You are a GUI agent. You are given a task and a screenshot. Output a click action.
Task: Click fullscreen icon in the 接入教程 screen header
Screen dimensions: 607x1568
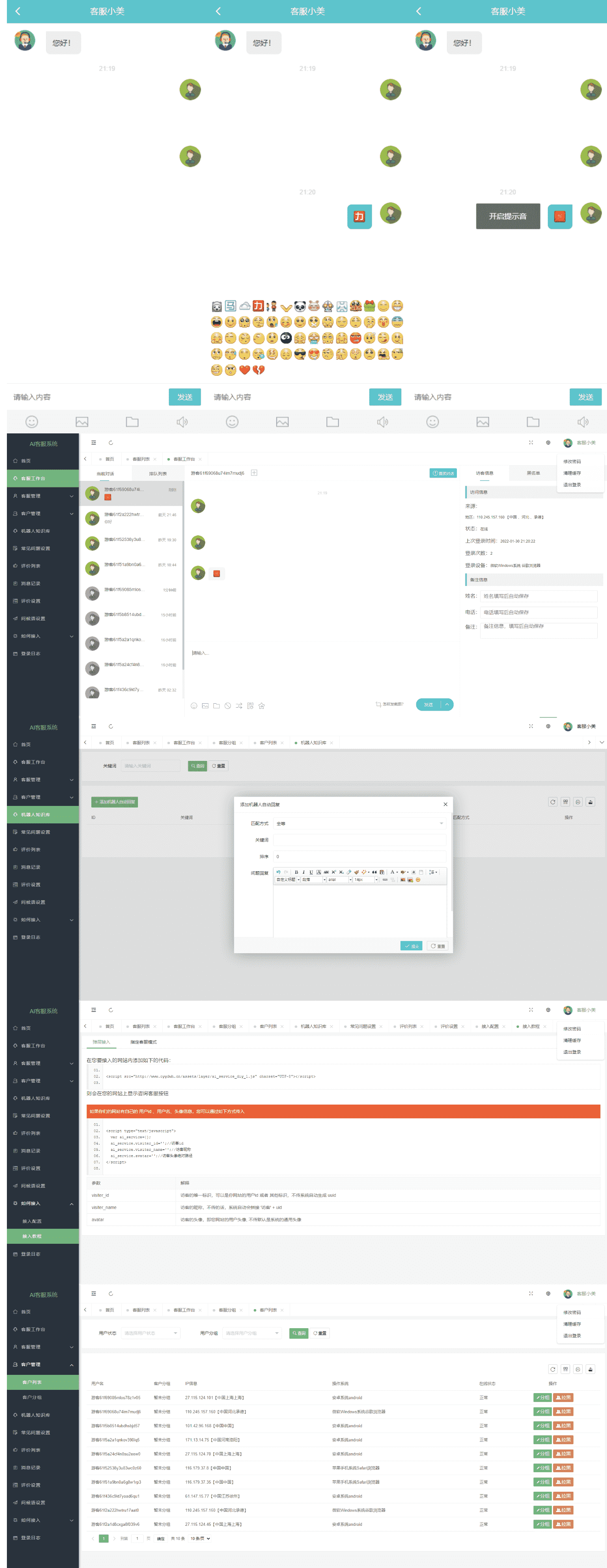coord(531,1010)
